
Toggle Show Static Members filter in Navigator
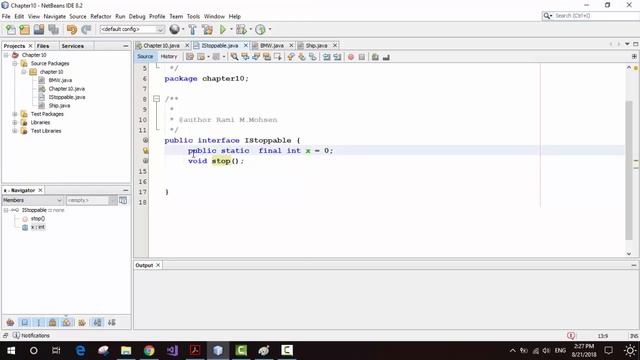(x=39, y=322)
